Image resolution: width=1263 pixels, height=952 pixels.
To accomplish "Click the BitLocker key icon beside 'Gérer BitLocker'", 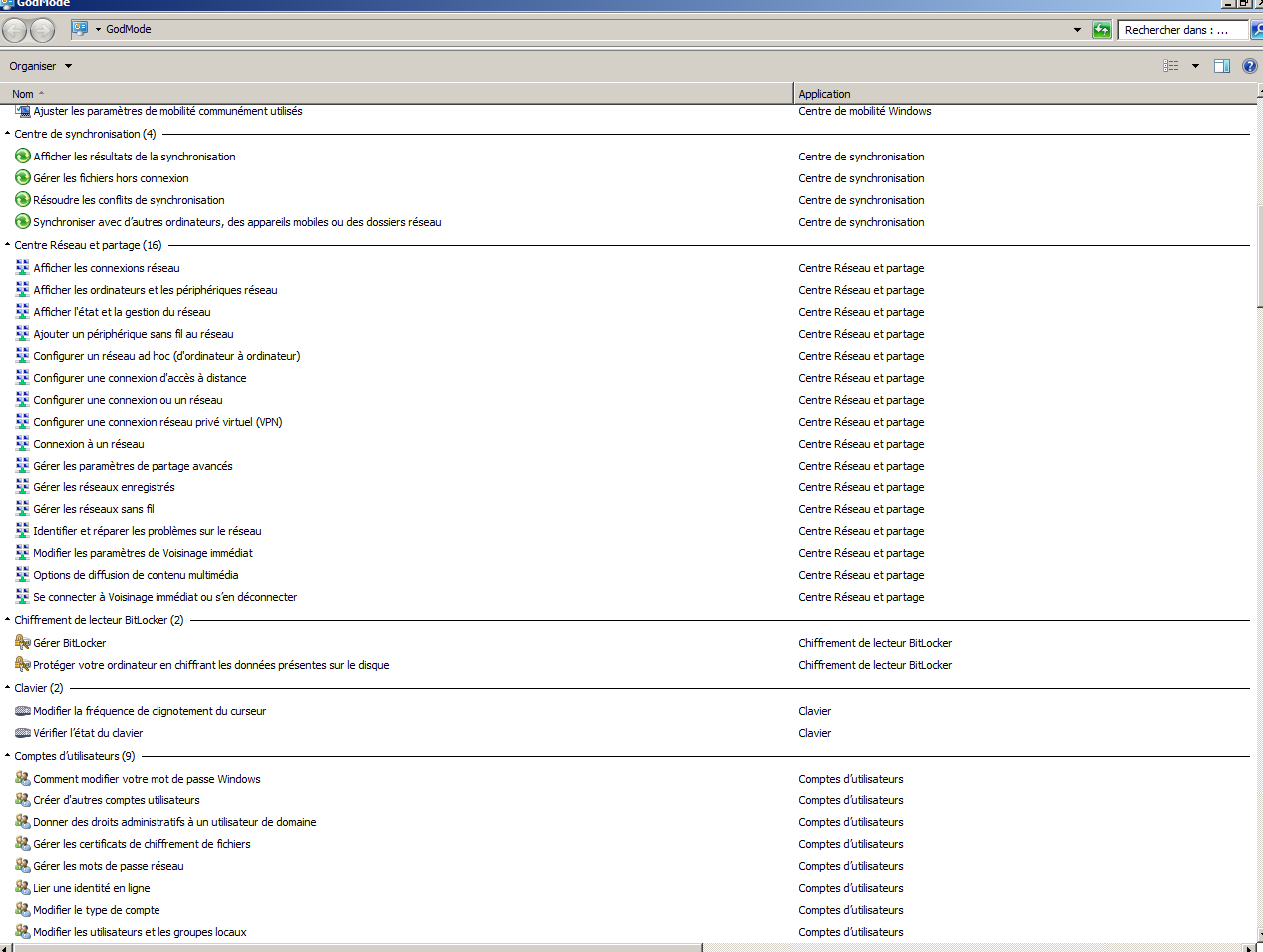I will (22, 643).
